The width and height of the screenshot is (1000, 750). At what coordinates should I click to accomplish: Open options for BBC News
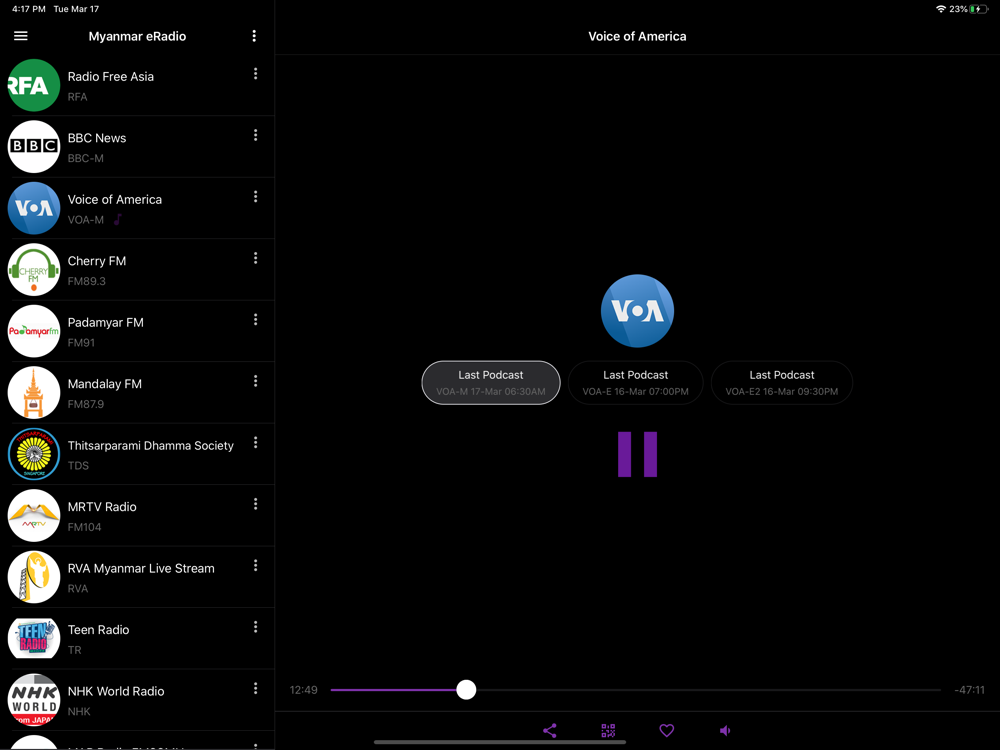pos(255,135)
